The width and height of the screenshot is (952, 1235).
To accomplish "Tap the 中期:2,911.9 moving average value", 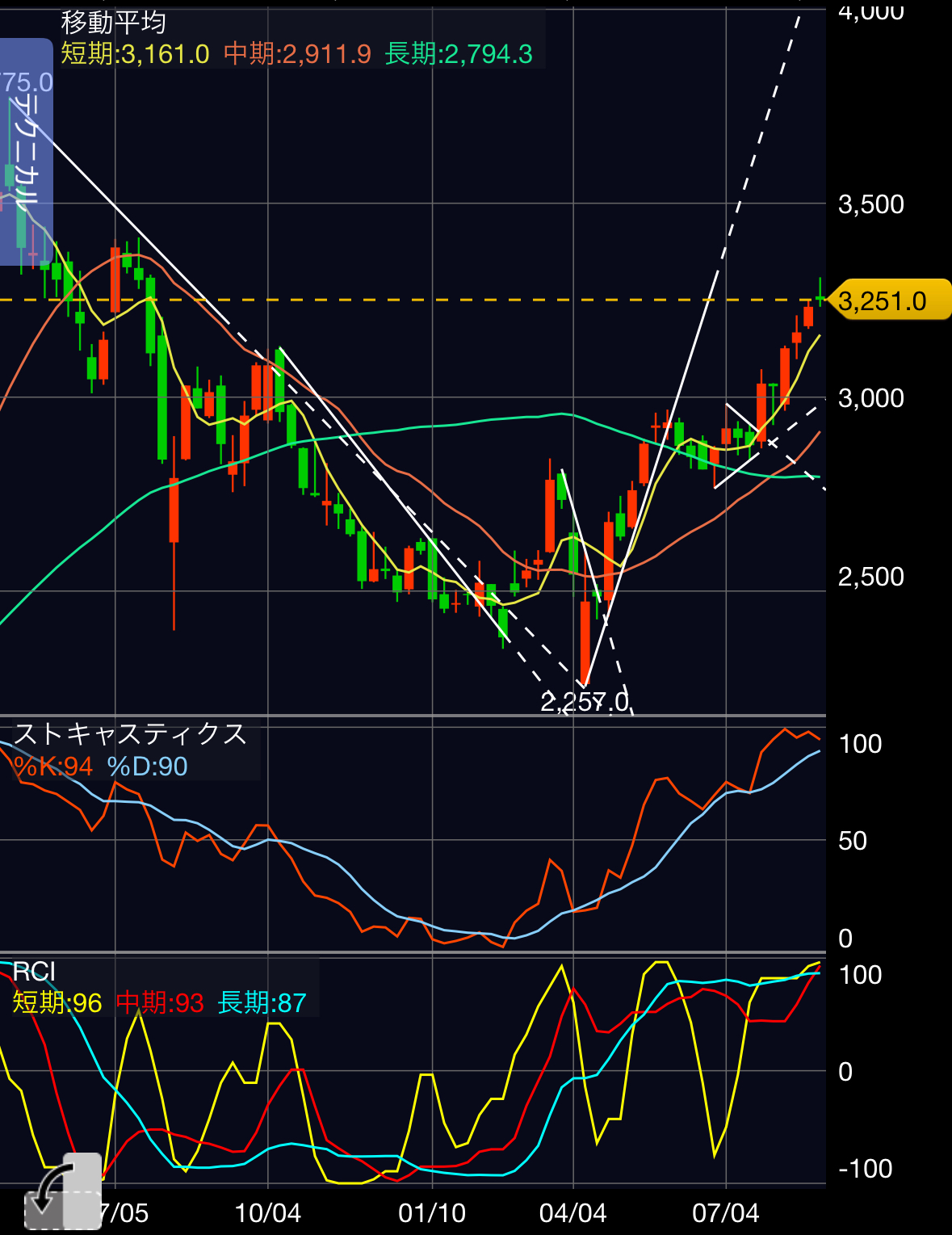I will pos(297,54).
